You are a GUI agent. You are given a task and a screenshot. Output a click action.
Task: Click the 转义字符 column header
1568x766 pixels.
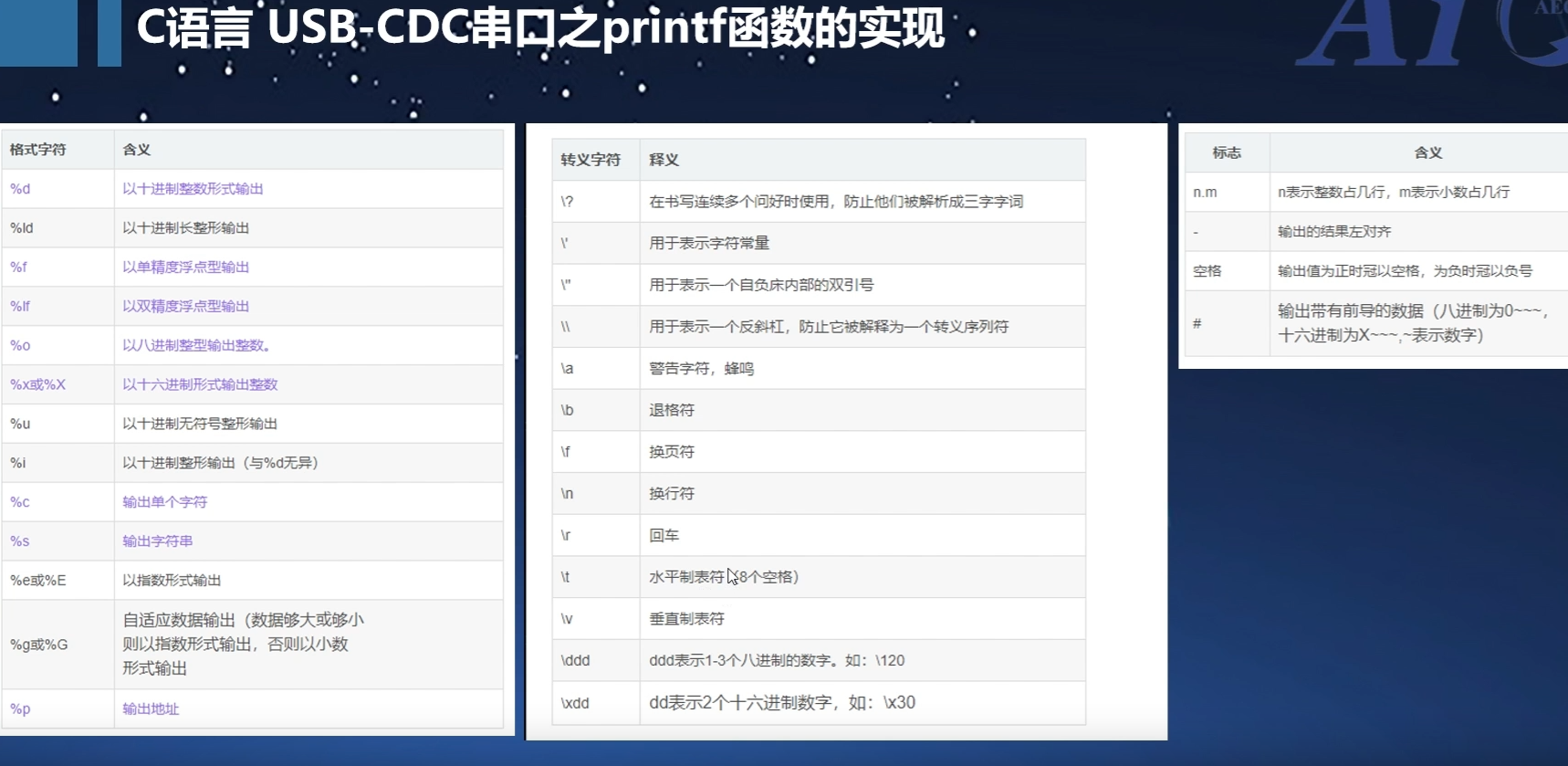coord(591,160)
